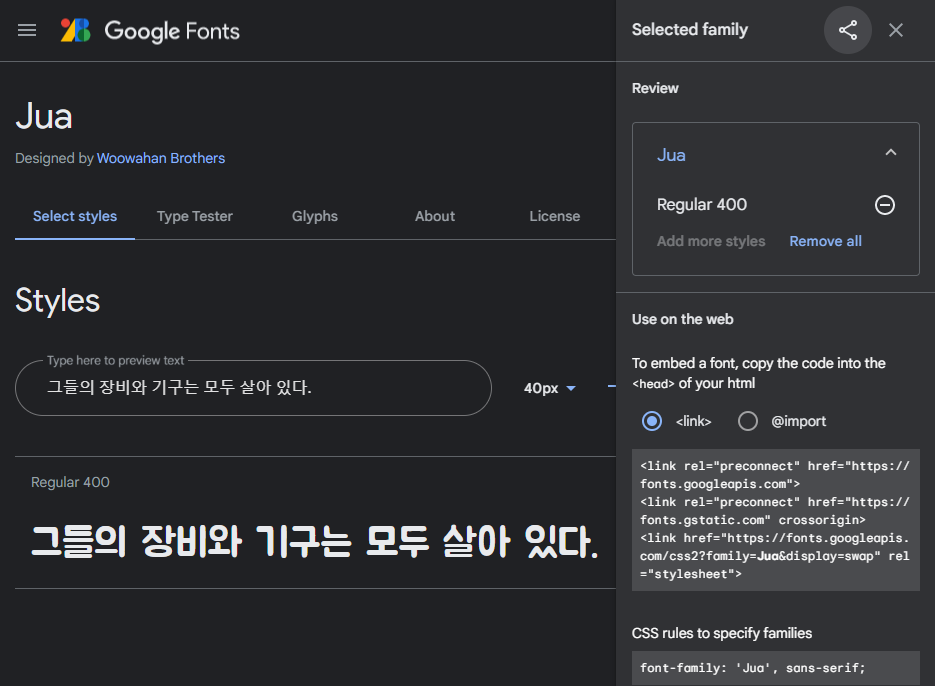Viewport: 935px width, 686px height.
Task: Share the selected family
Action: point(847,30)
